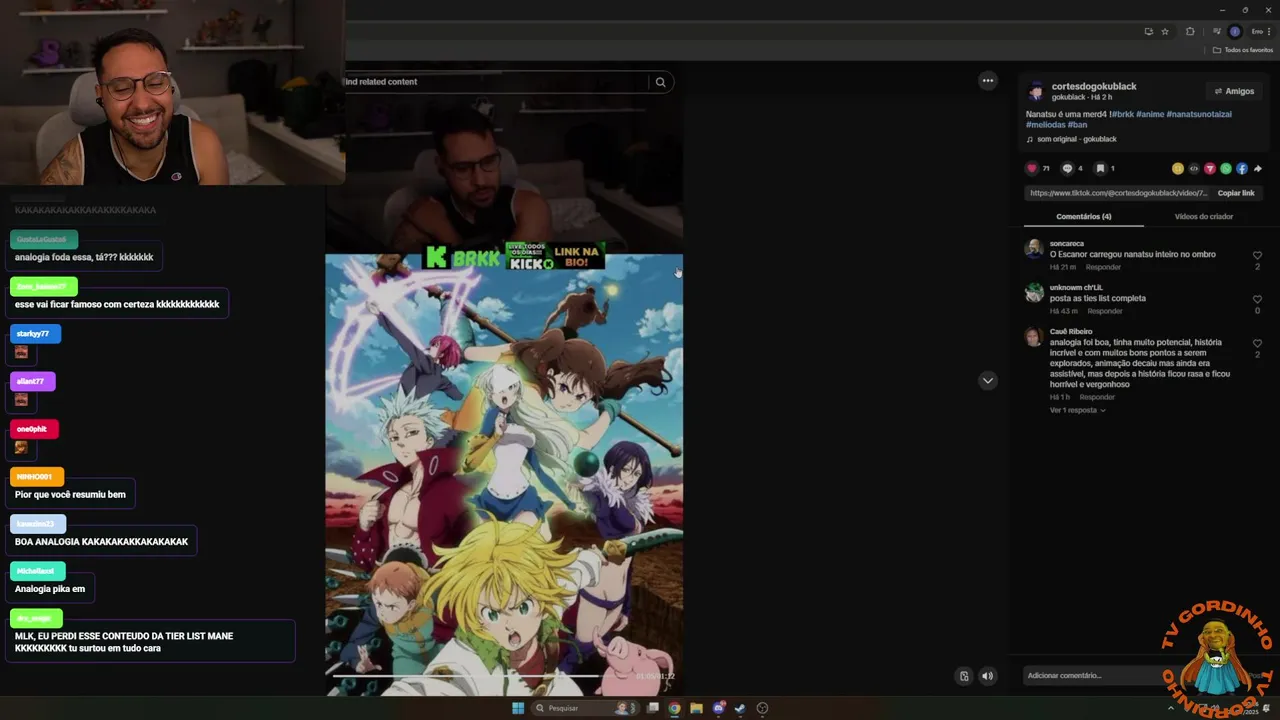The width and height of the screenshot is (1280, 720).
Task: Open the three-dots more options menu
Action: (988, 81)
